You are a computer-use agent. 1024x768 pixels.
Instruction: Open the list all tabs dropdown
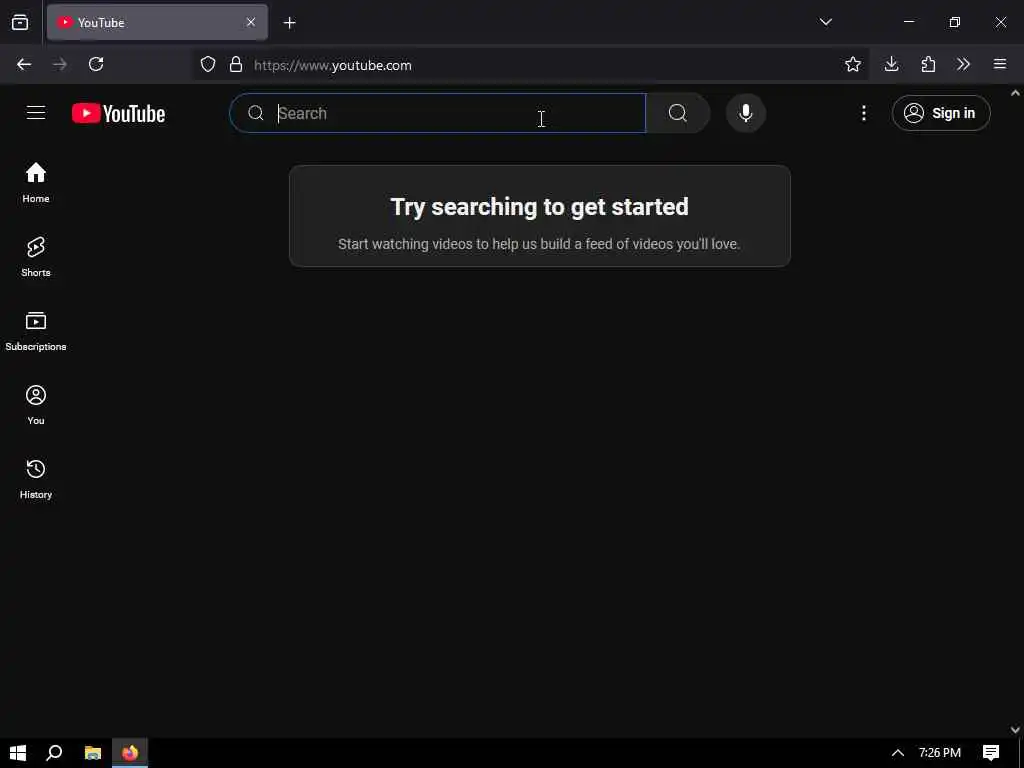825,22
